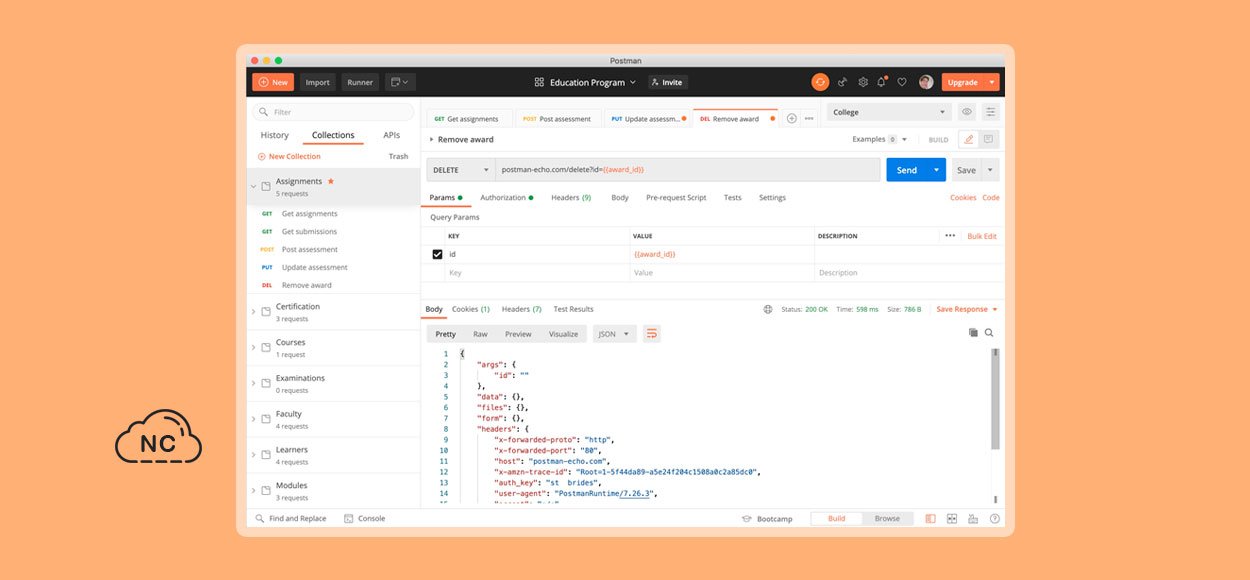The width and height of the screenshot is (1250, 580).
Task: Search the response body with magnifier icon
Action: coord(989,333)
